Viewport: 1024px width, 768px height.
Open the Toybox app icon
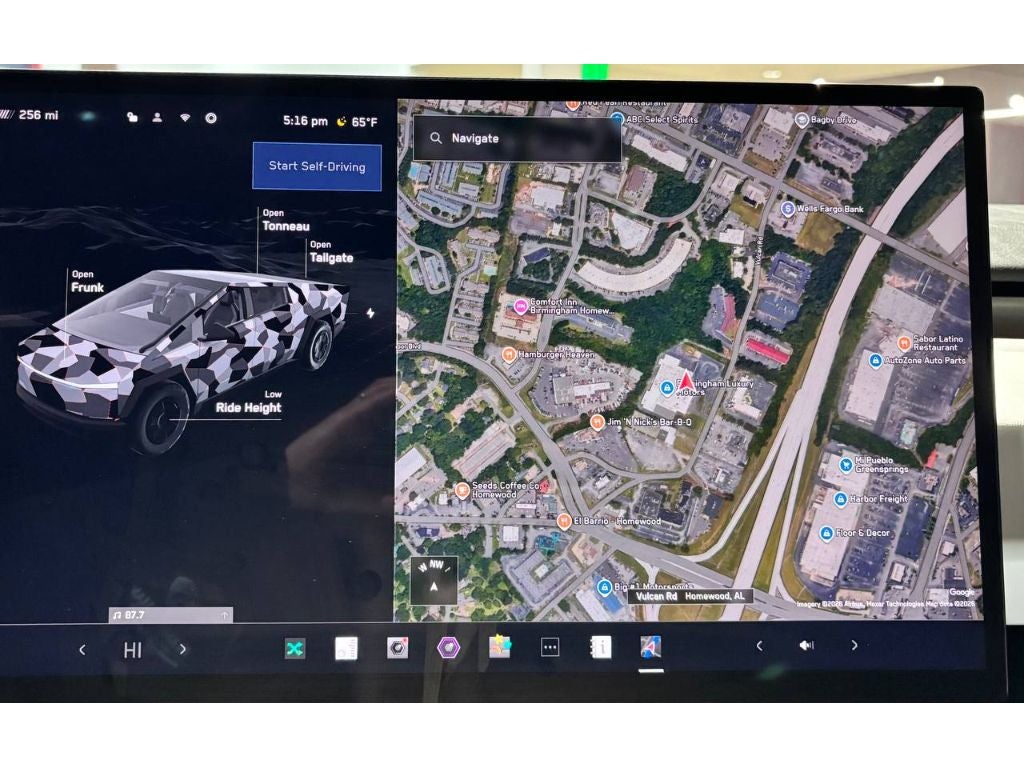pyautogui.click(x=499, y=647)
